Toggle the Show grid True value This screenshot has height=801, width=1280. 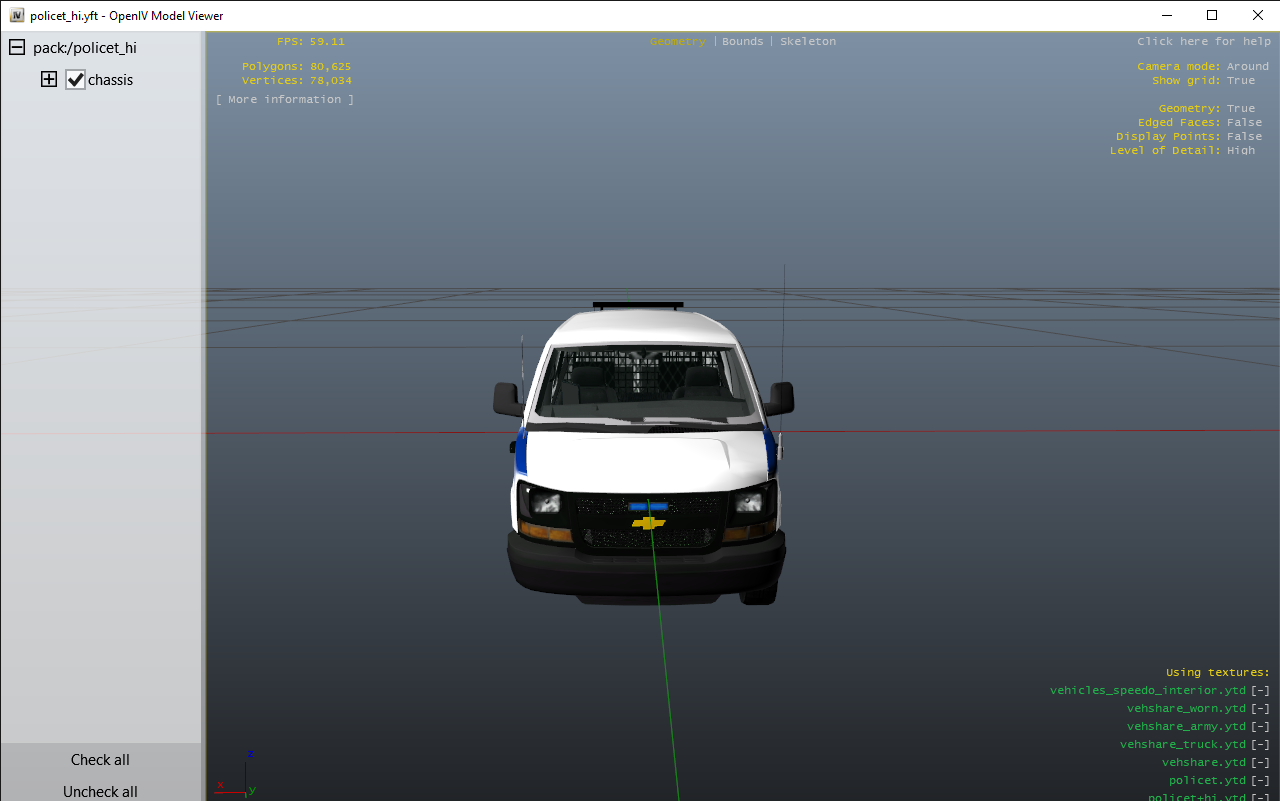click(x=1240, y=81)
